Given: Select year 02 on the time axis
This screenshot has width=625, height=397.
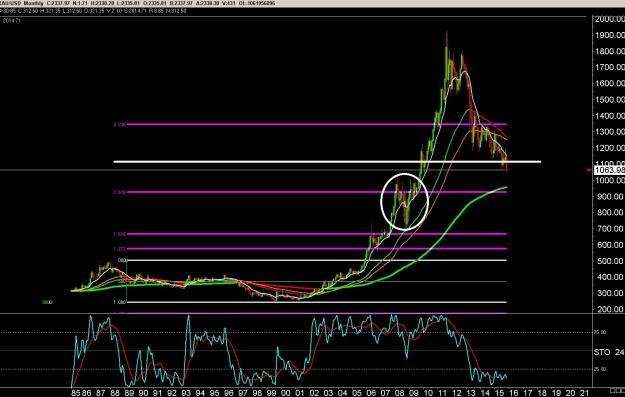Looking at the screenshot, I should tap(314, 393).
